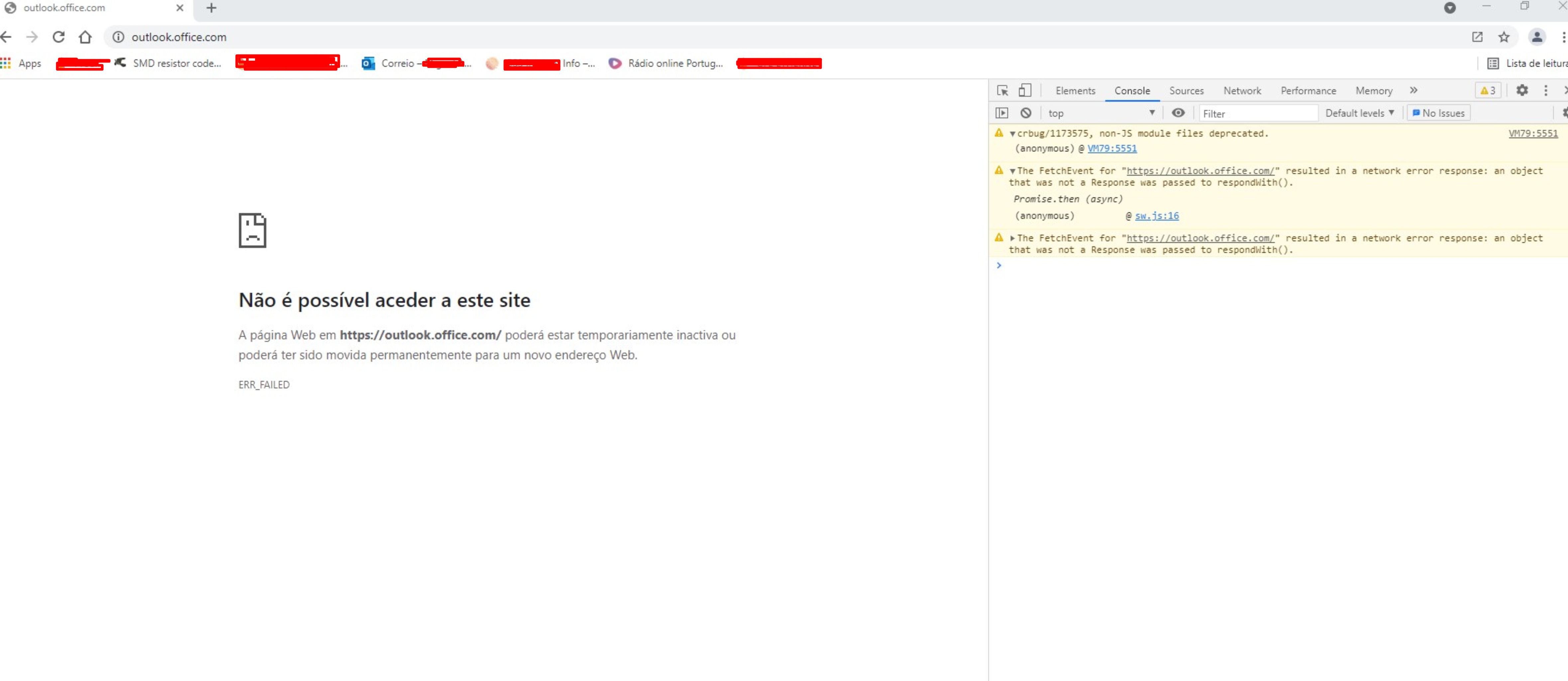Open DevTools three-dot customize menu
Image resolution: width=1568 pixels, height=681 pixels.
pyautogui.click(x=1545, y=91)
